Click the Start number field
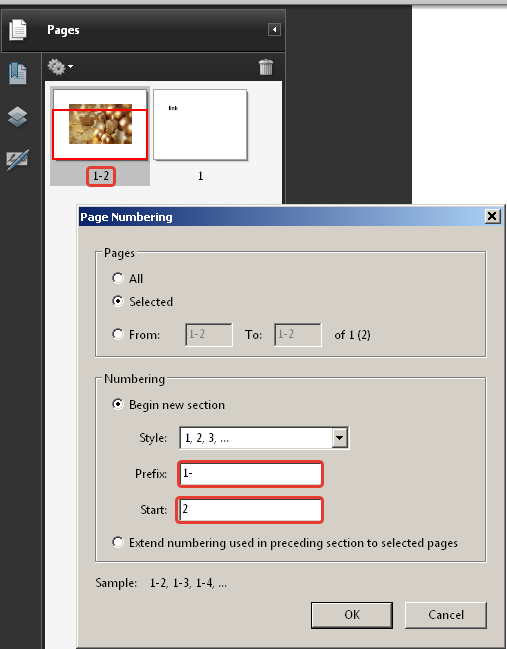Viewport: 507px width, 649px height. click(x=250, y=510)
